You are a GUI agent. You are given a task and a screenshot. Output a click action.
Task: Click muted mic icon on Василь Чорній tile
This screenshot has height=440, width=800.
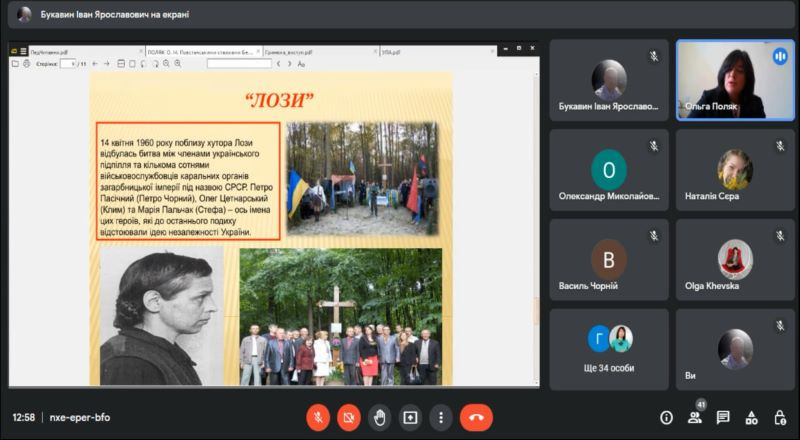654,236
